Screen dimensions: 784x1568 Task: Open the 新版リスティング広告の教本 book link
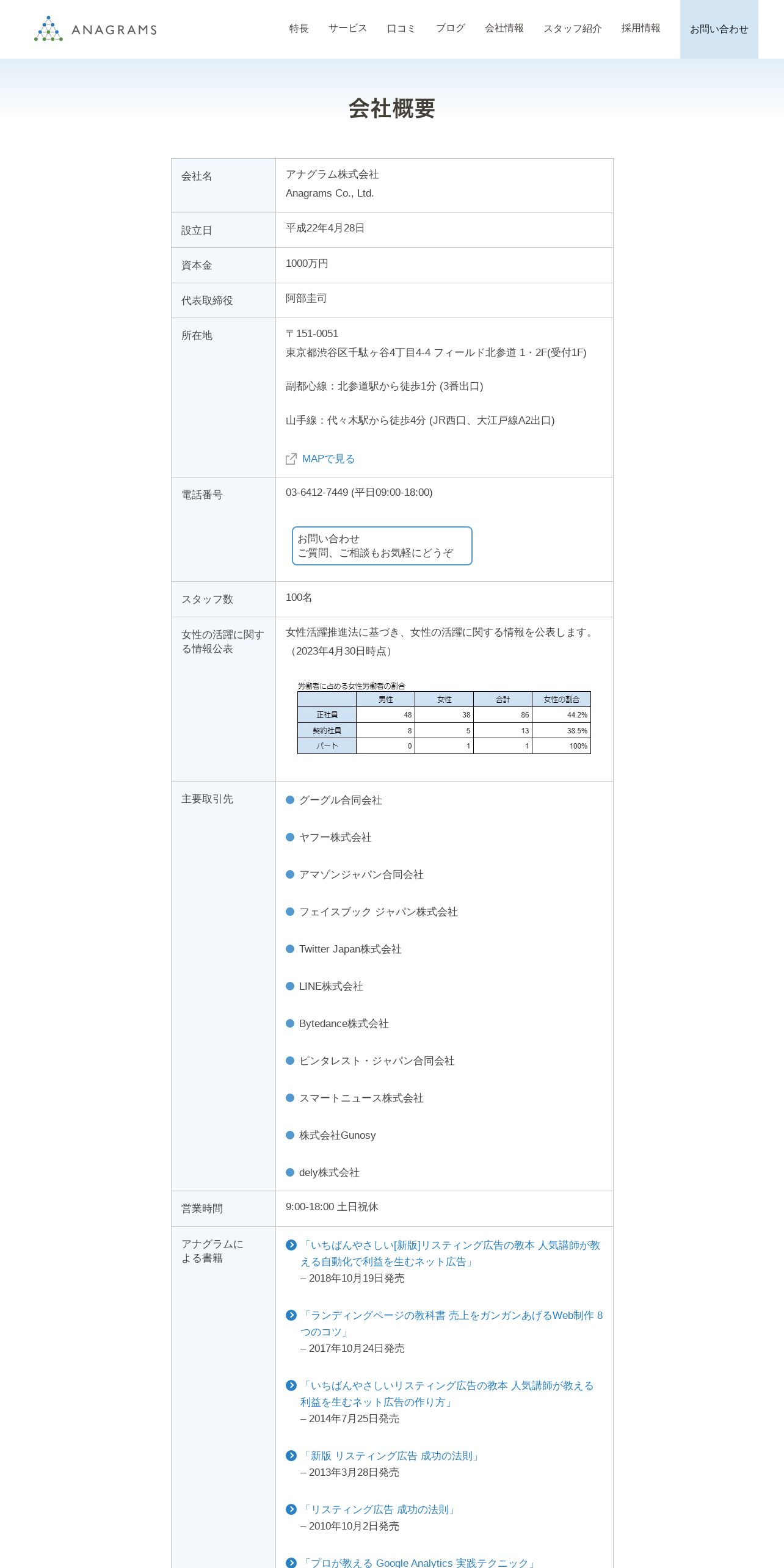pyautogui.click(x=450, y=1253)
